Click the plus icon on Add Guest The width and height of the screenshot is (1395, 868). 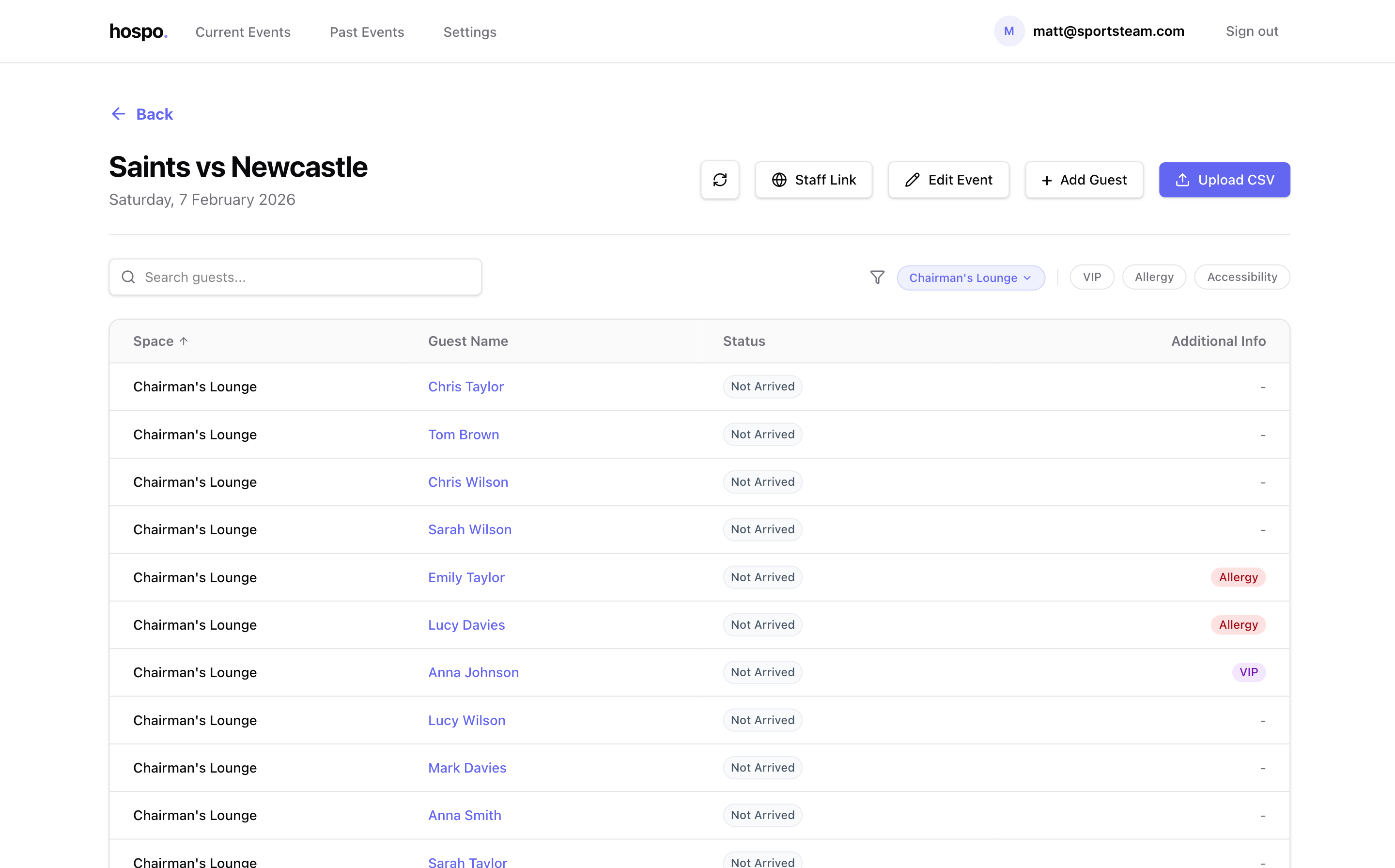(1046, 180)
